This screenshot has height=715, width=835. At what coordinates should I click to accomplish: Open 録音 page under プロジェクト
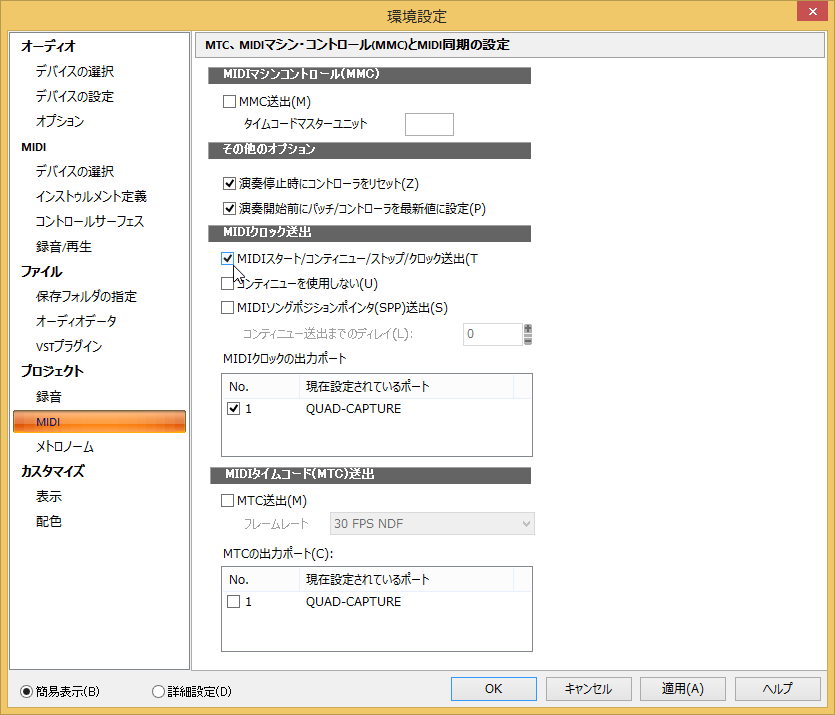tap(48, 397)
